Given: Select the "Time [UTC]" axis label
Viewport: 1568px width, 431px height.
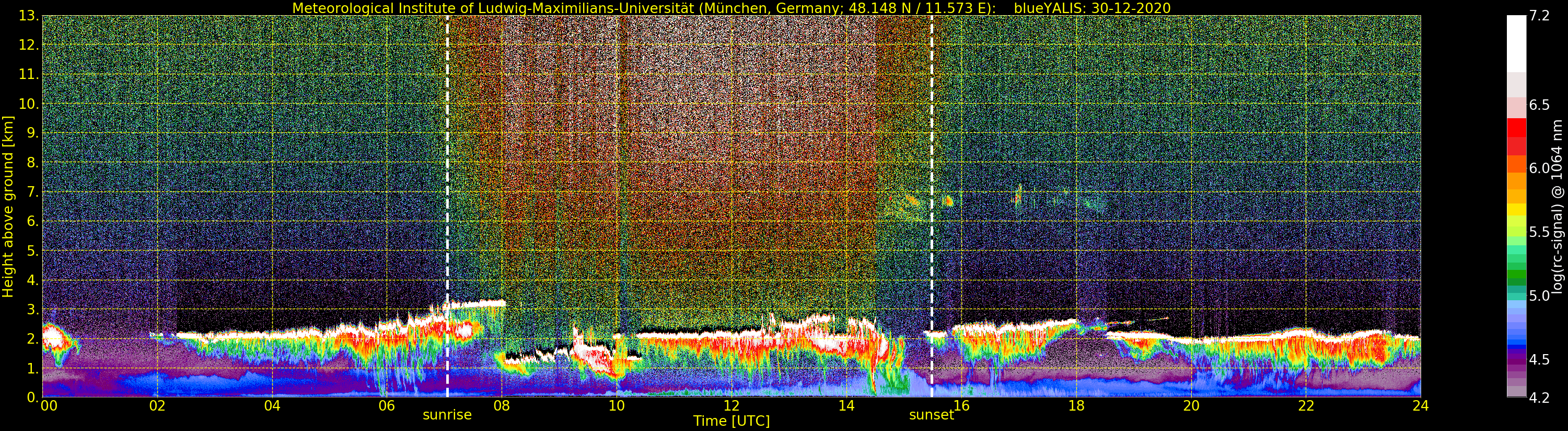Looking at the screenshot, I should 731,421.
